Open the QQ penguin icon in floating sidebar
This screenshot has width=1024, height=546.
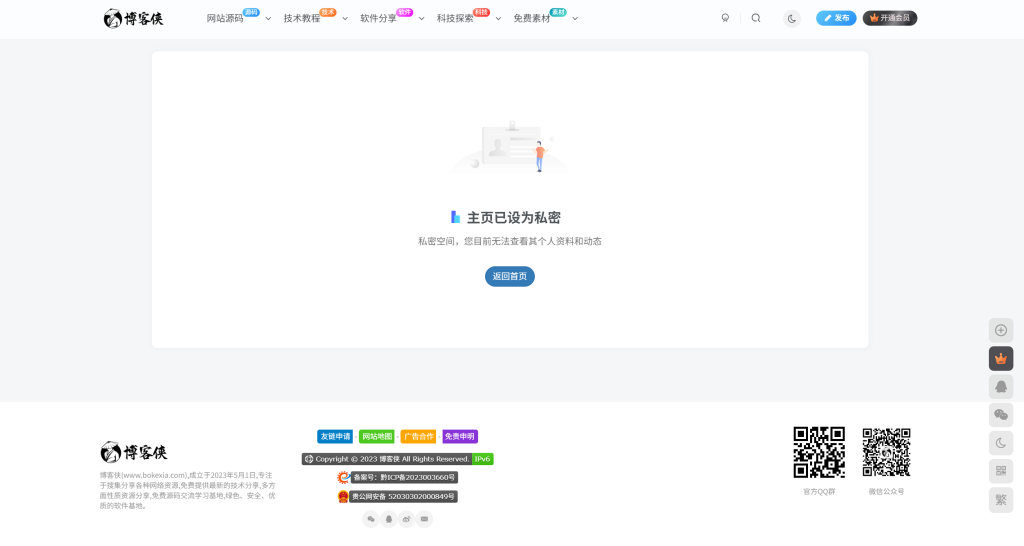tap(1001, 387)
